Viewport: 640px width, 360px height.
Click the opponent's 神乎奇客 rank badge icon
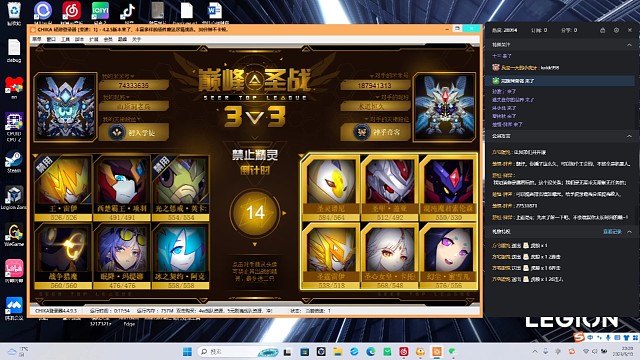pos(361,132)
